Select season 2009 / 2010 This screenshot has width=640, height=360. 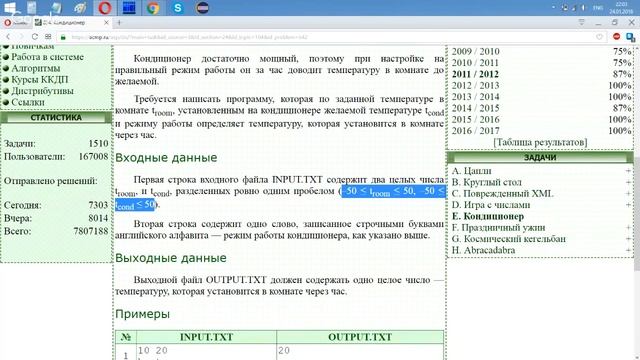(476, 51)
